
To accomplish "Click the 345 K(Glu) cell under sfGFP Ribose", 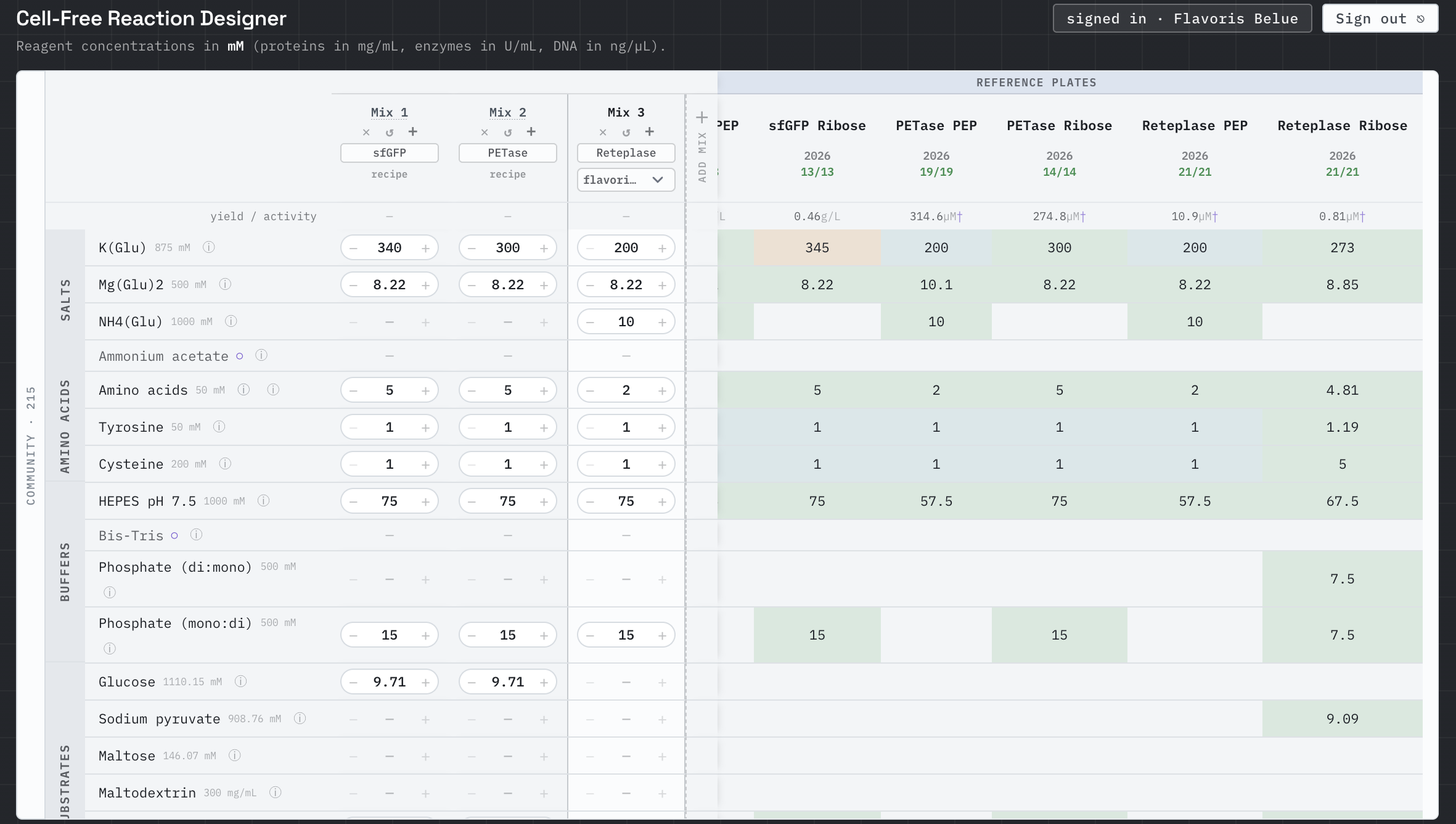I will pos(817,247).
